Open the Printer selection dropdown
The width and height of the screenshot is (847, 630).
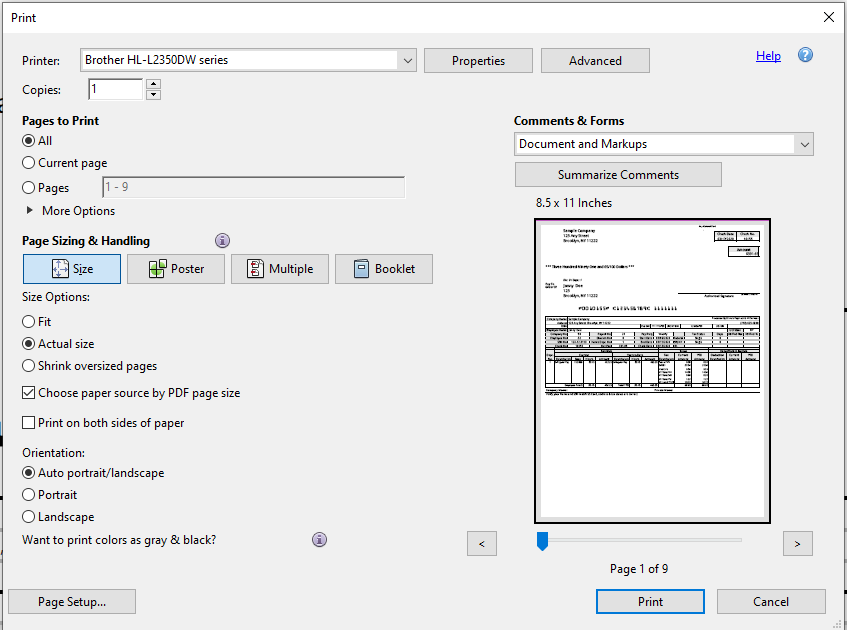[x=407, y=61]
